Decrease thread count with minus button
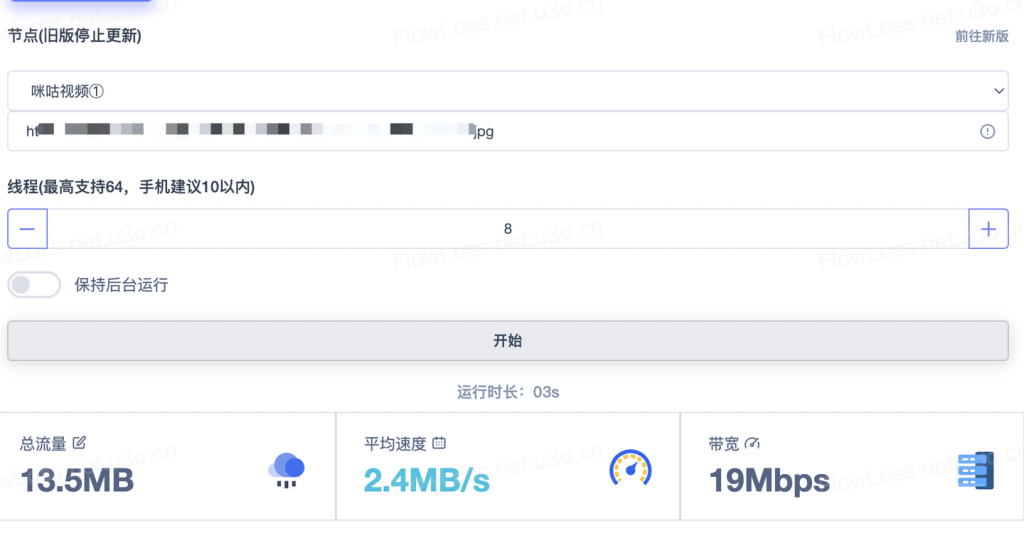This screenshot has height=538, width=1024. click(x=27, y=229)
